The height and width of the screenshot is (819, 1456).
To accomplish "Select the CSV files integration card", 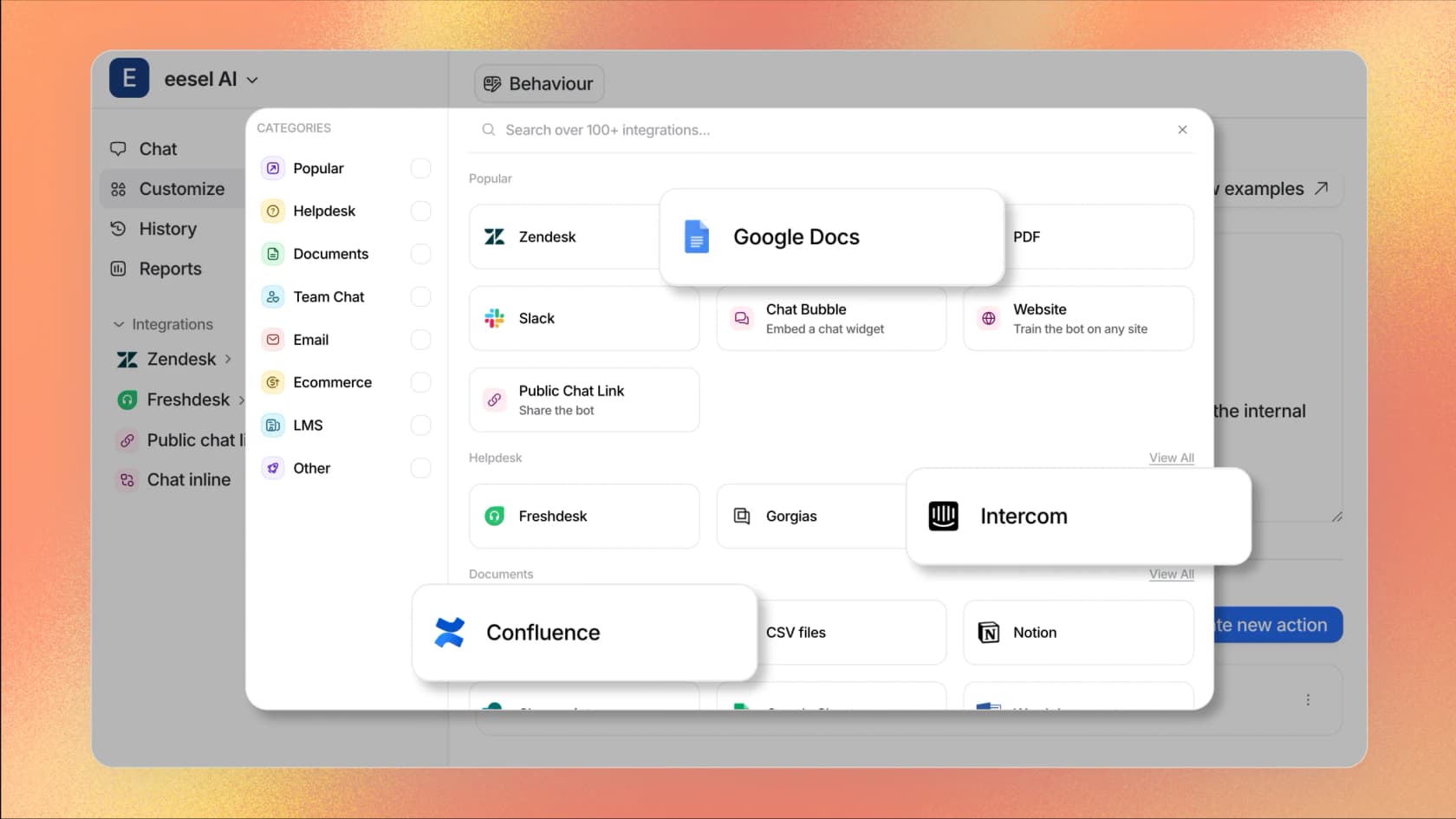I will coord(851,633).
